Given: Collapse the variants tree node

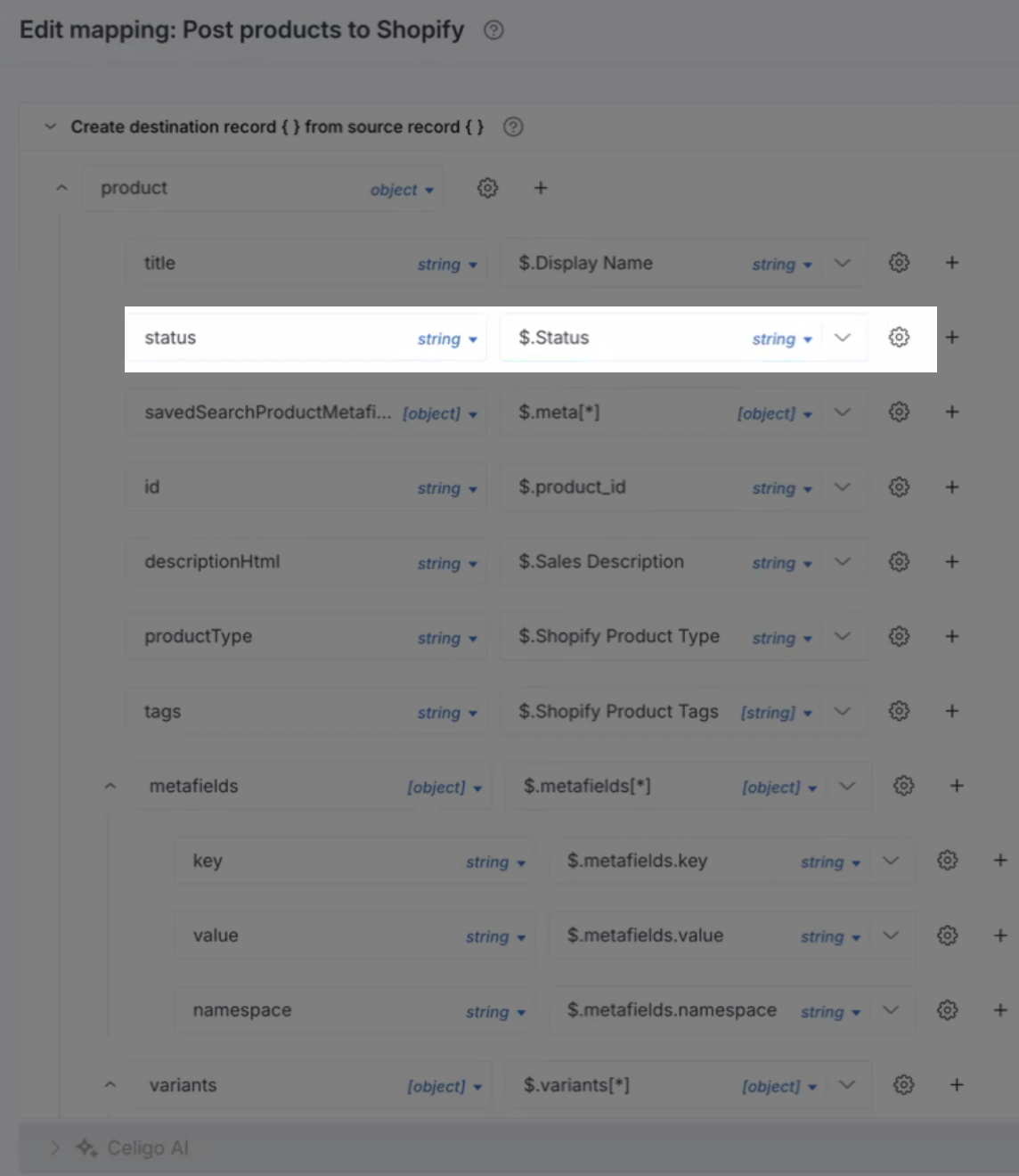Looking at the screenshot, I should click(110, 1085).
